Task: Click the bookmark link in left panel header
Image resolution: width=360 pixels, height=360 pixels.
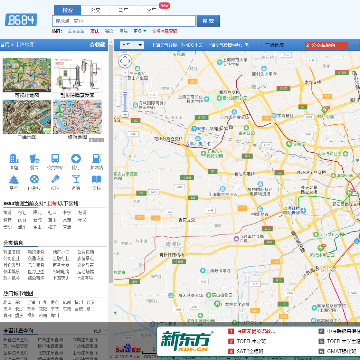Action: point(97,45)
